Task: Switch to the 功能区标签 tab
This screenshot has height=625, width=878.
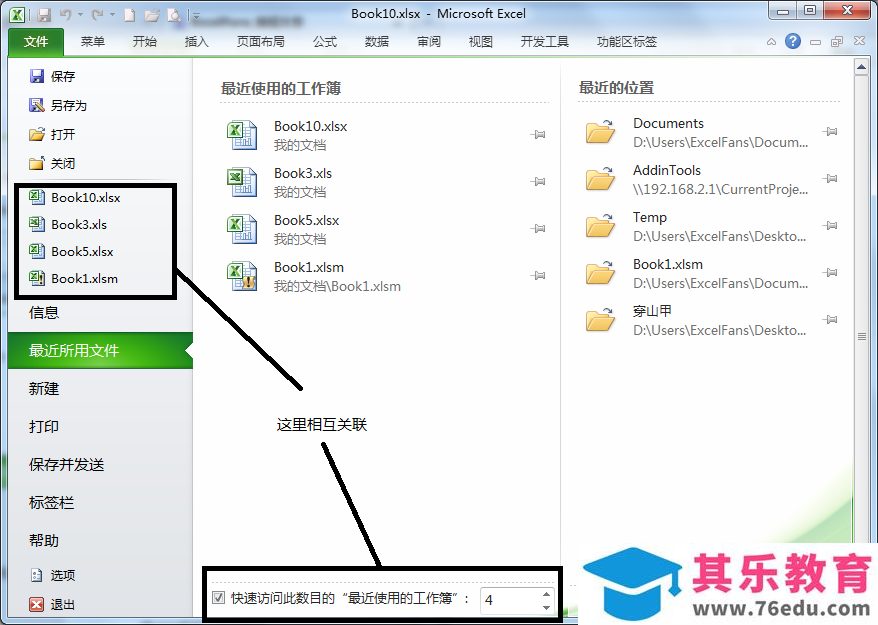Action: pyautogui.click(x=627, y=41)
